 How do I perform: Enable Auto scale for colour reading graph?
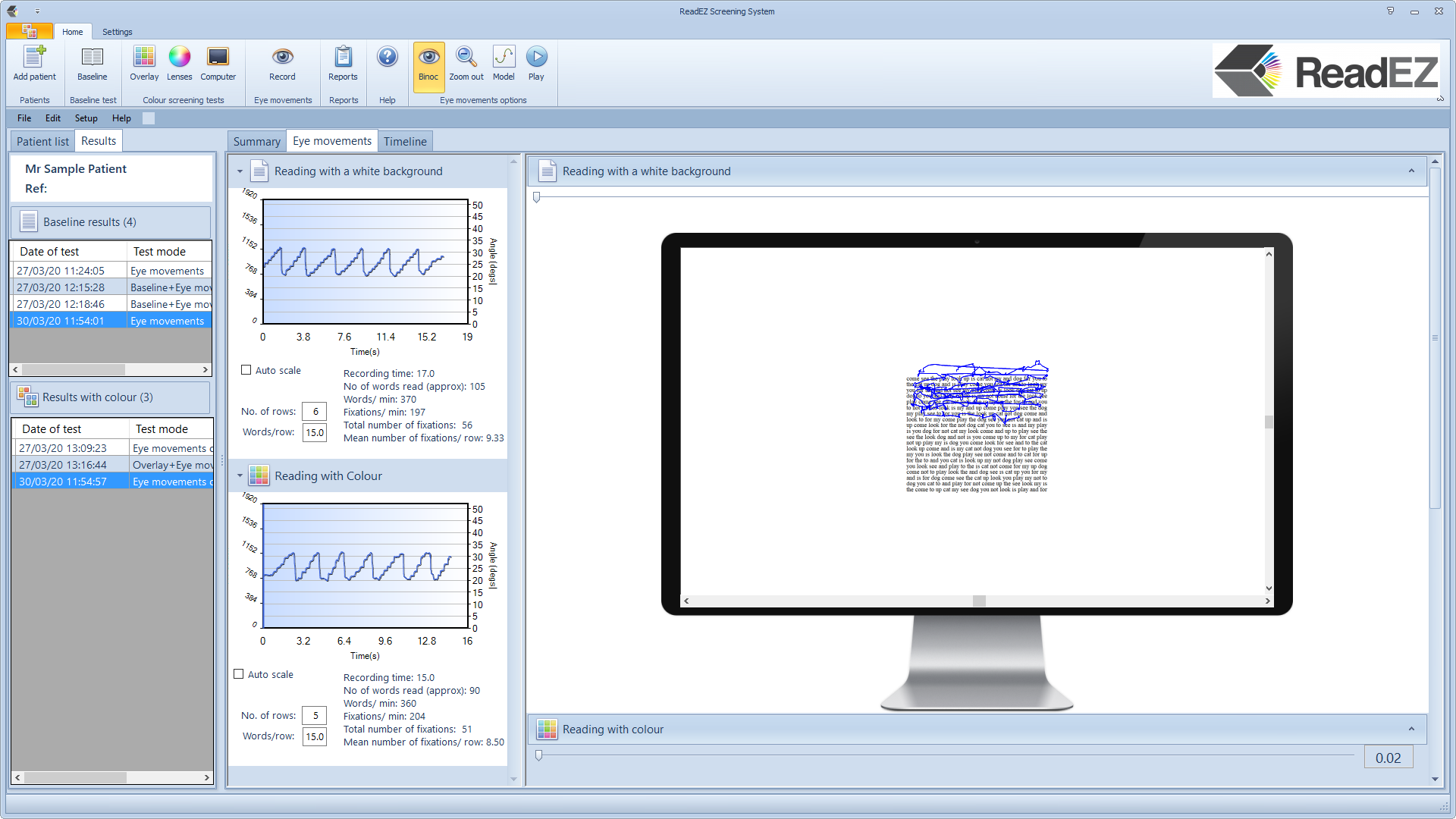(239, 674)
